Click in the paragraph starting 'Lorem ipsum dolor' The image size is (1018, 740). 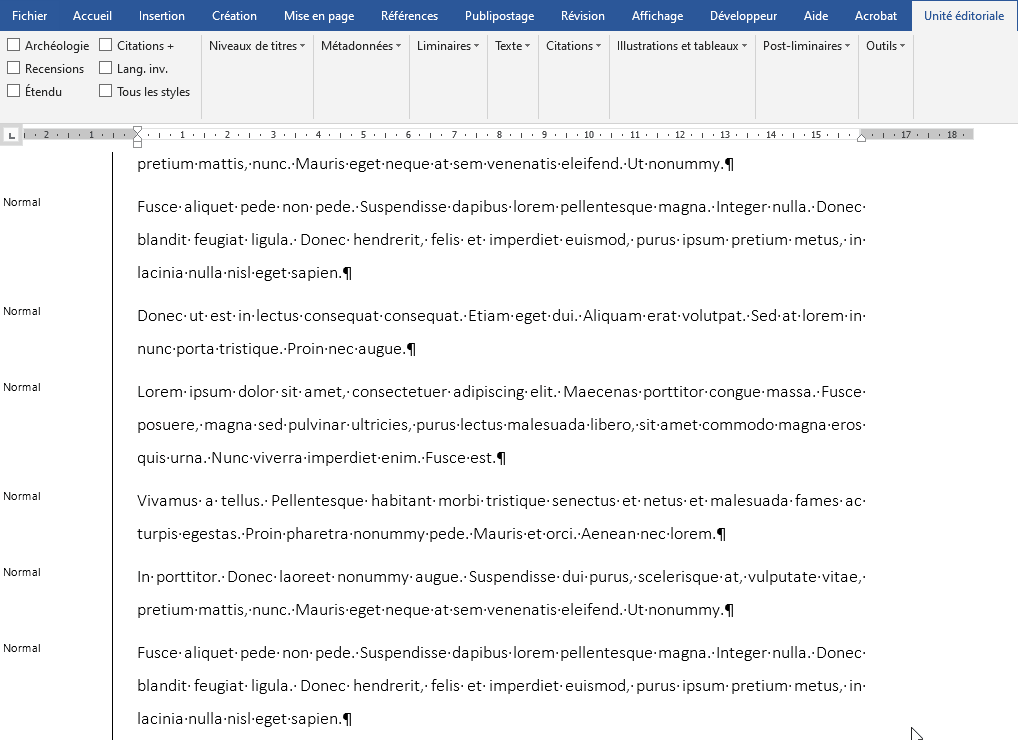coord(501,425)
